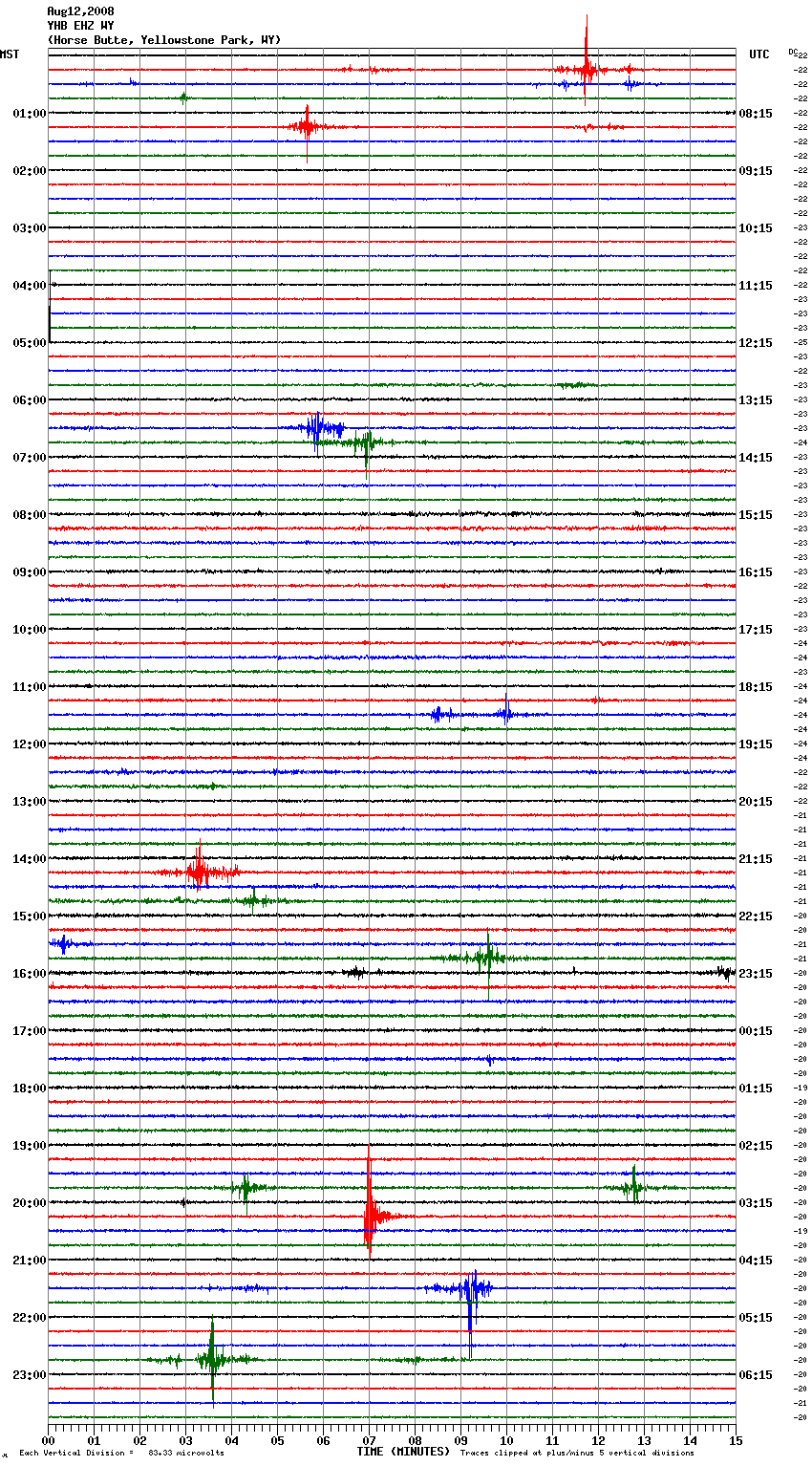Click the '09:15' UTC time label
The image size is (812, 1466).
pyautogui.click(x=756, y=171)
